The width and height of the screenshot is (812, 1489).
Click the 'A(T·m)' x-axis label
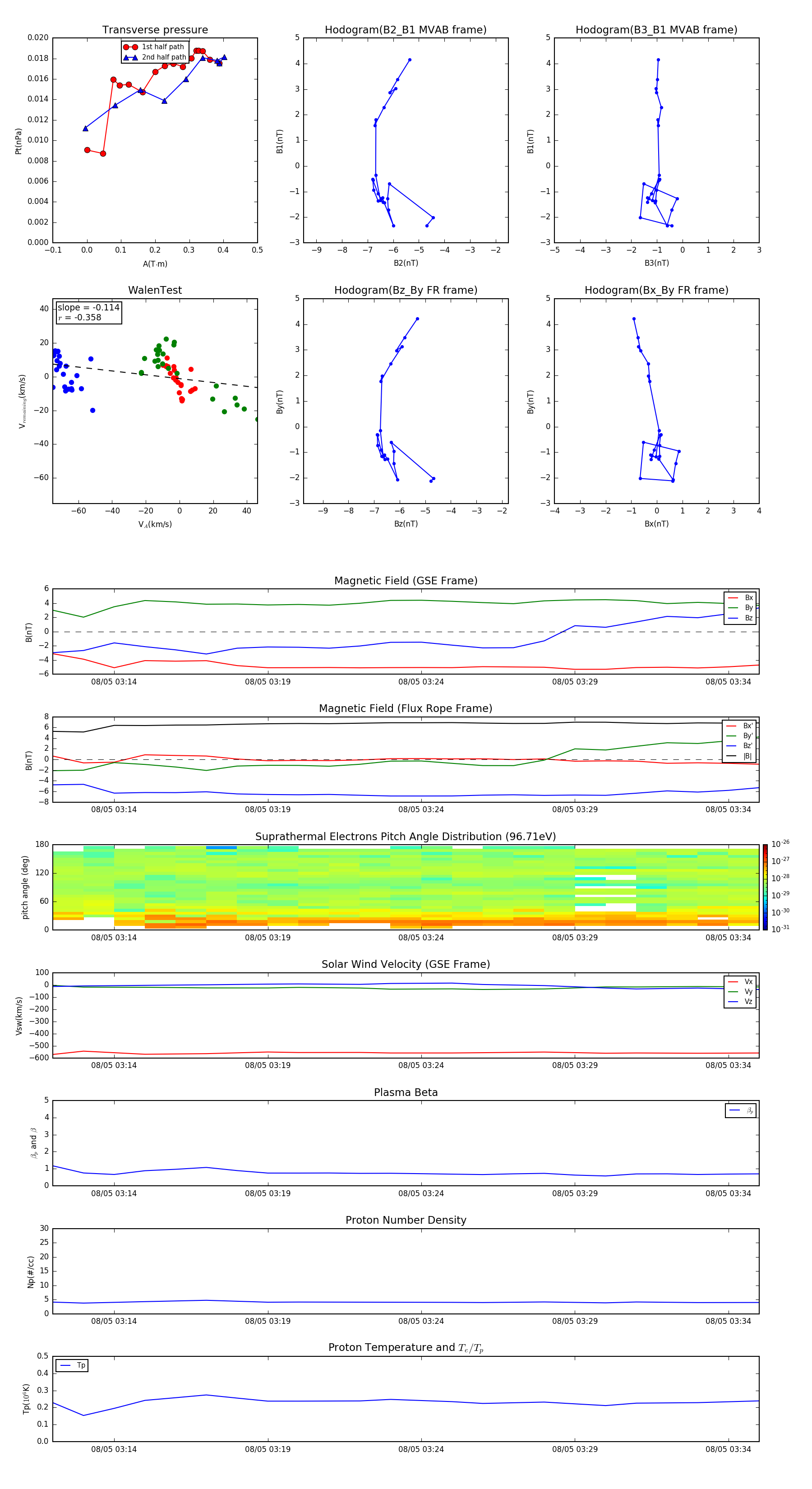pyautogui.click(x=155, y=264)
